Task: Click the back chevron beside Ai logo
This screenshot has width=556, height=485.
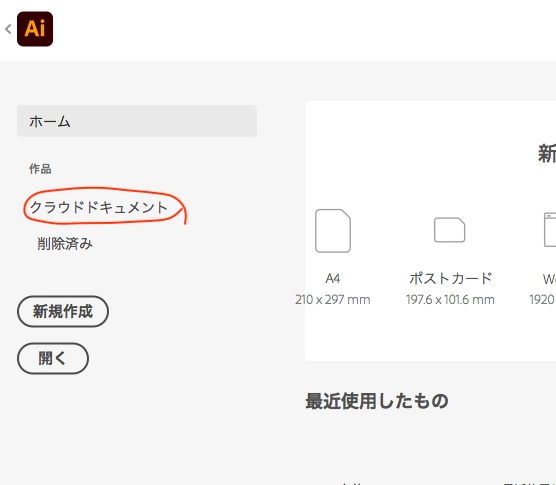Action: [8, 29]
